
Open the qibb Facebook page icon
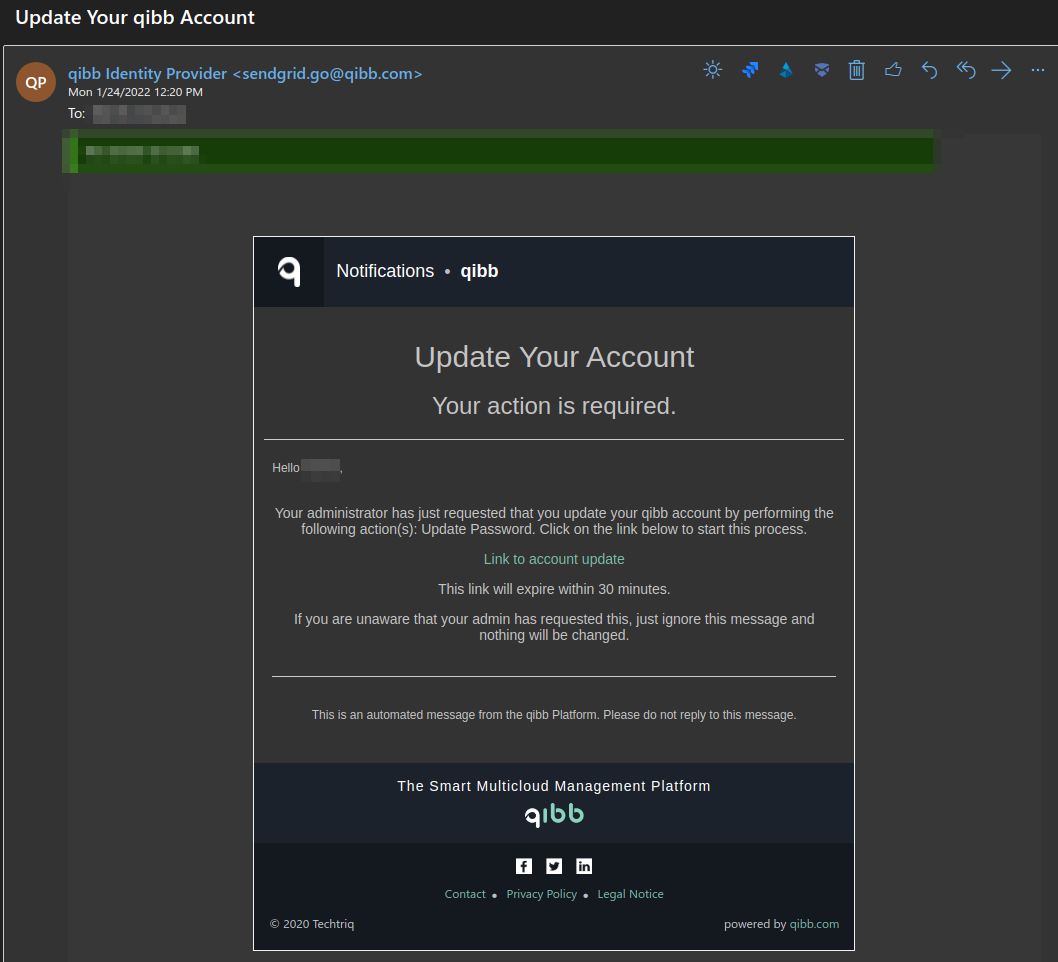[x=524, y=866]
